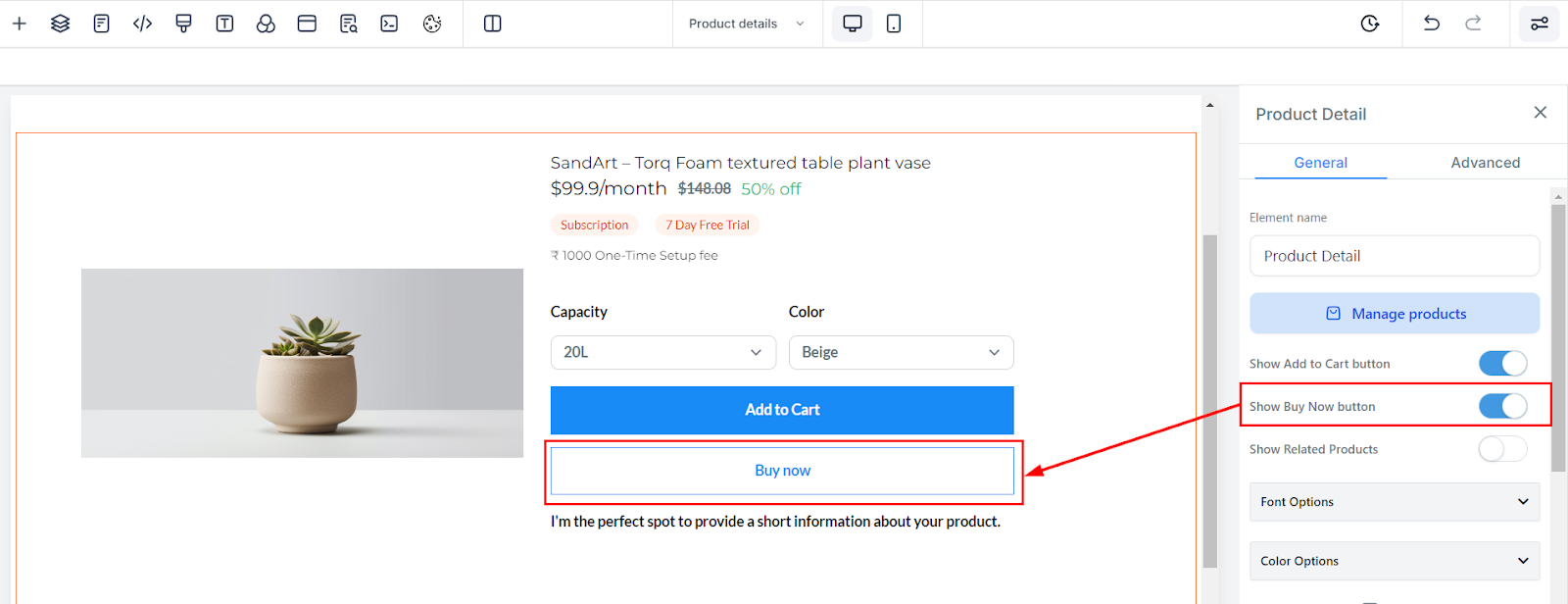
Task: Open the typography T icon
Action: point(224,24)
